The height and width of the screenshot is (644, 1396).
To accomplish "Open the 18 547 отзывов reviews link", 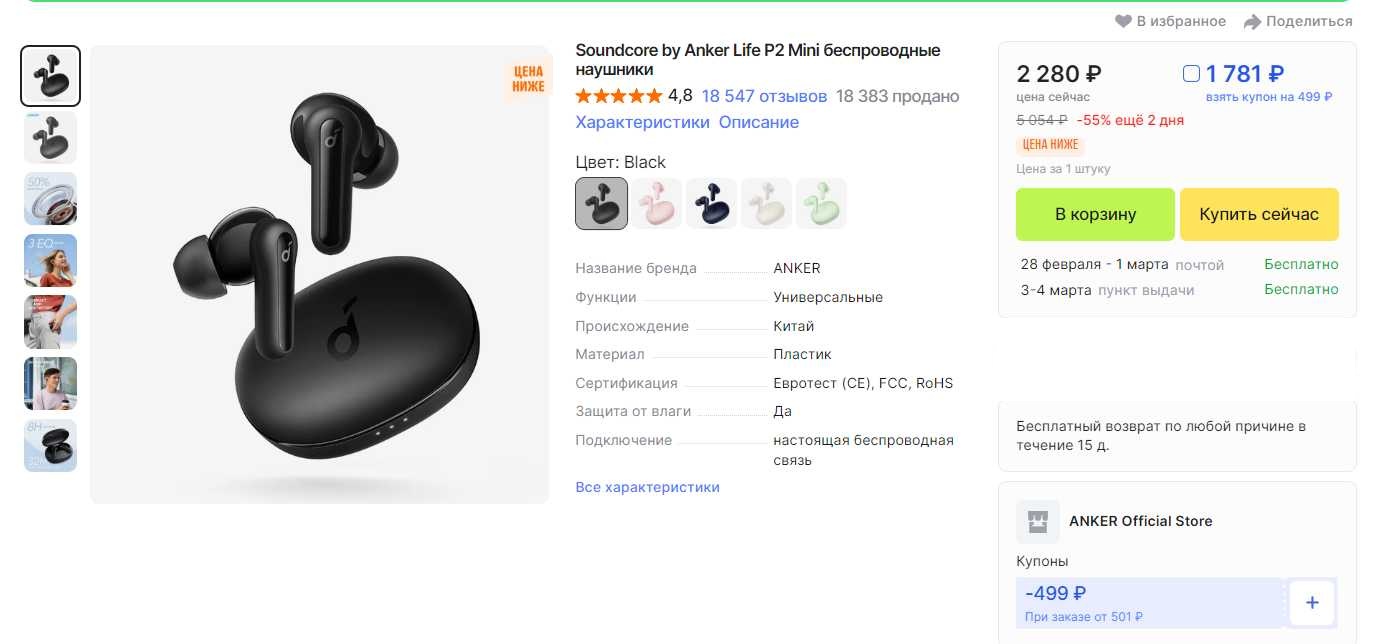I will tap(764, 96).
